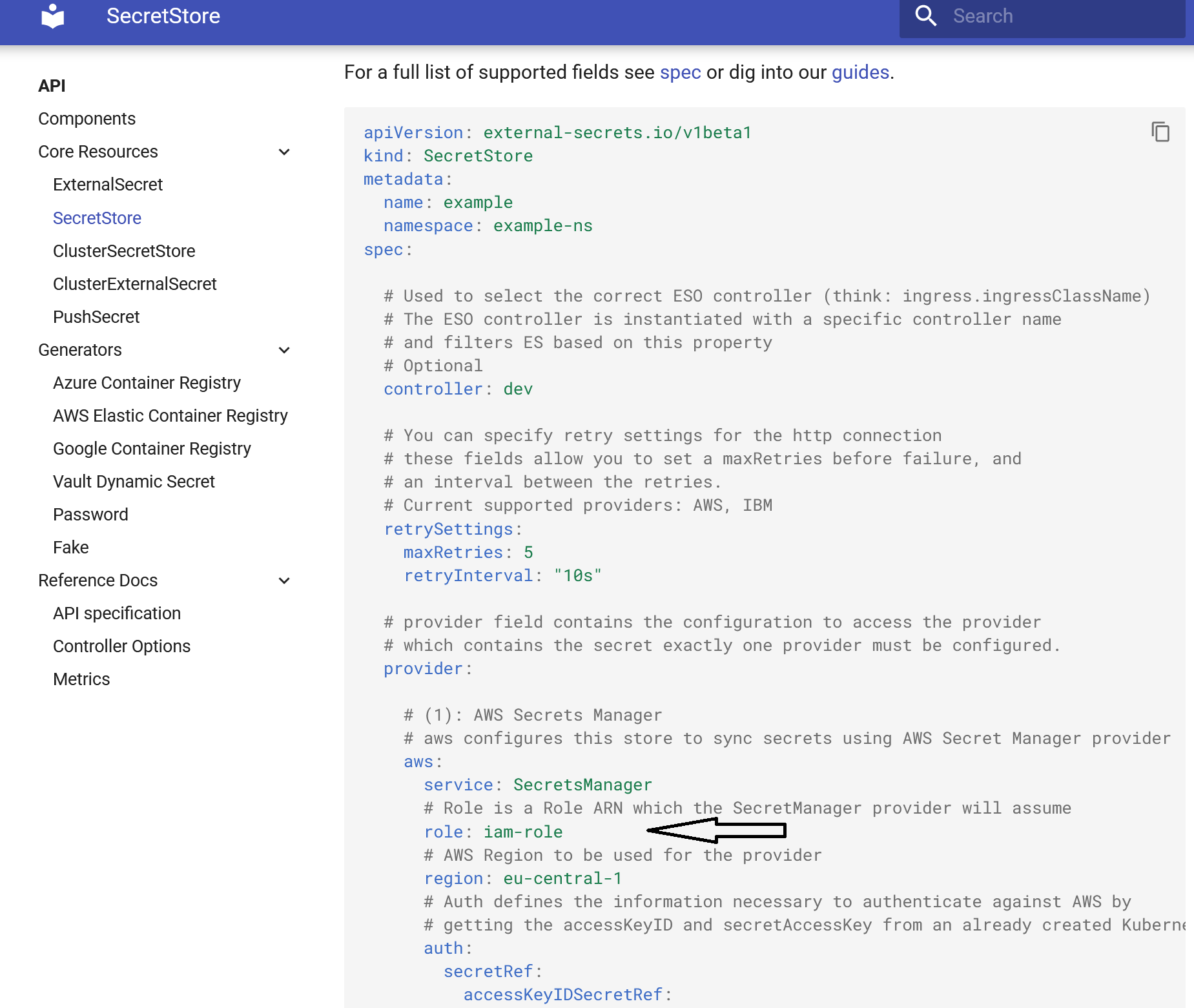Open the AWS Elastic Container Registry page
The image size is (1194, 1008).
[x=170, y=415]
